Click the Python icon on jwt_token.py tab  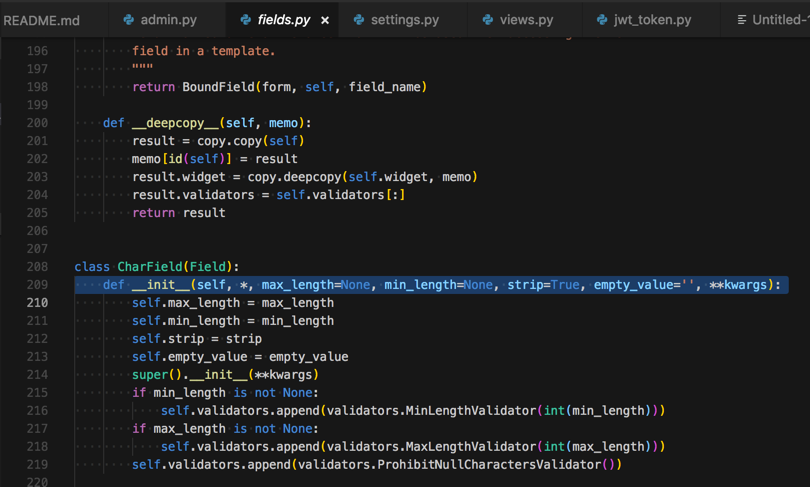602,20
